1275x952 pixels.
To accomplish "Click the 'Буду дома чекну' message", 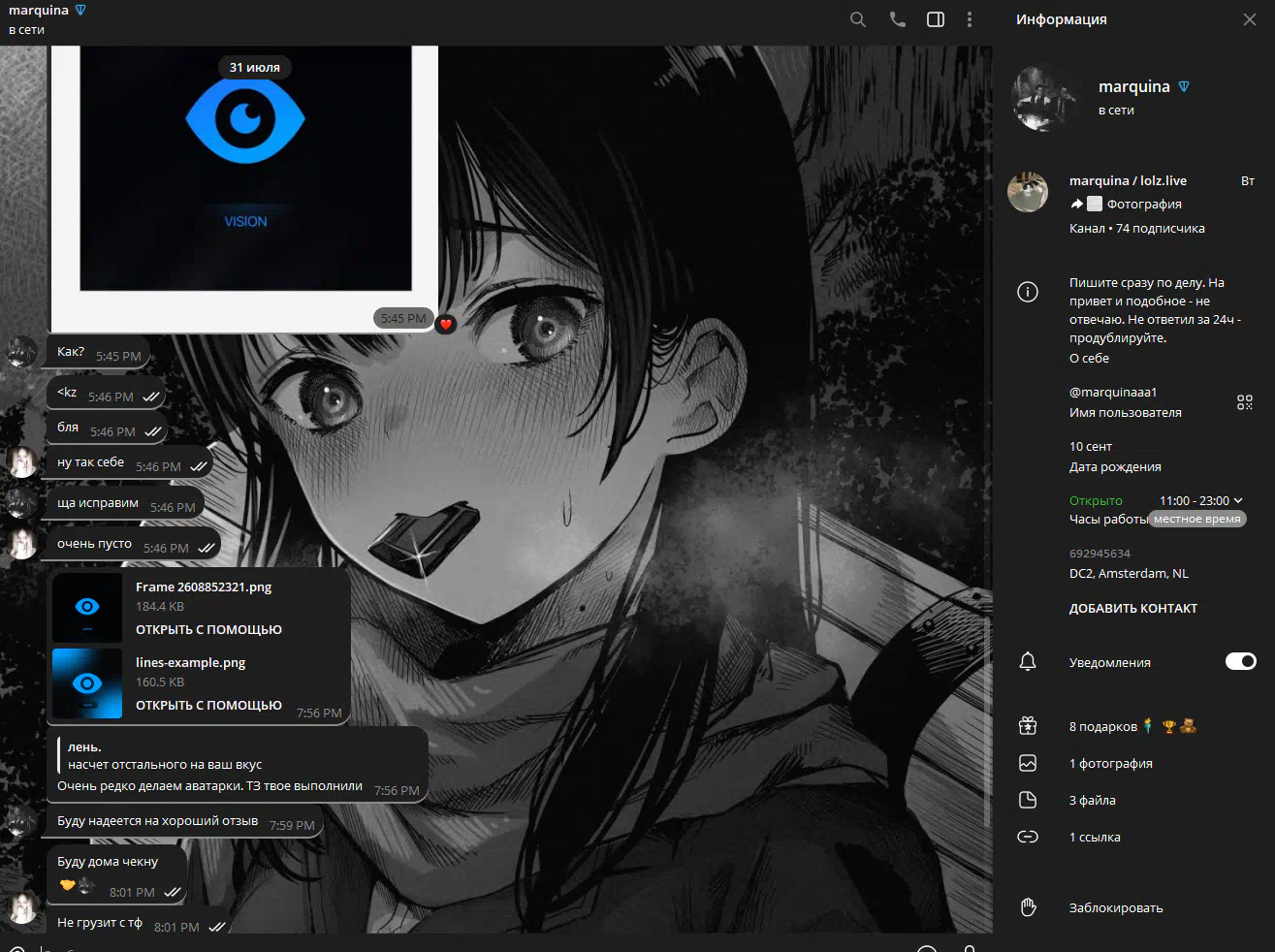I will tap(116, 873).
